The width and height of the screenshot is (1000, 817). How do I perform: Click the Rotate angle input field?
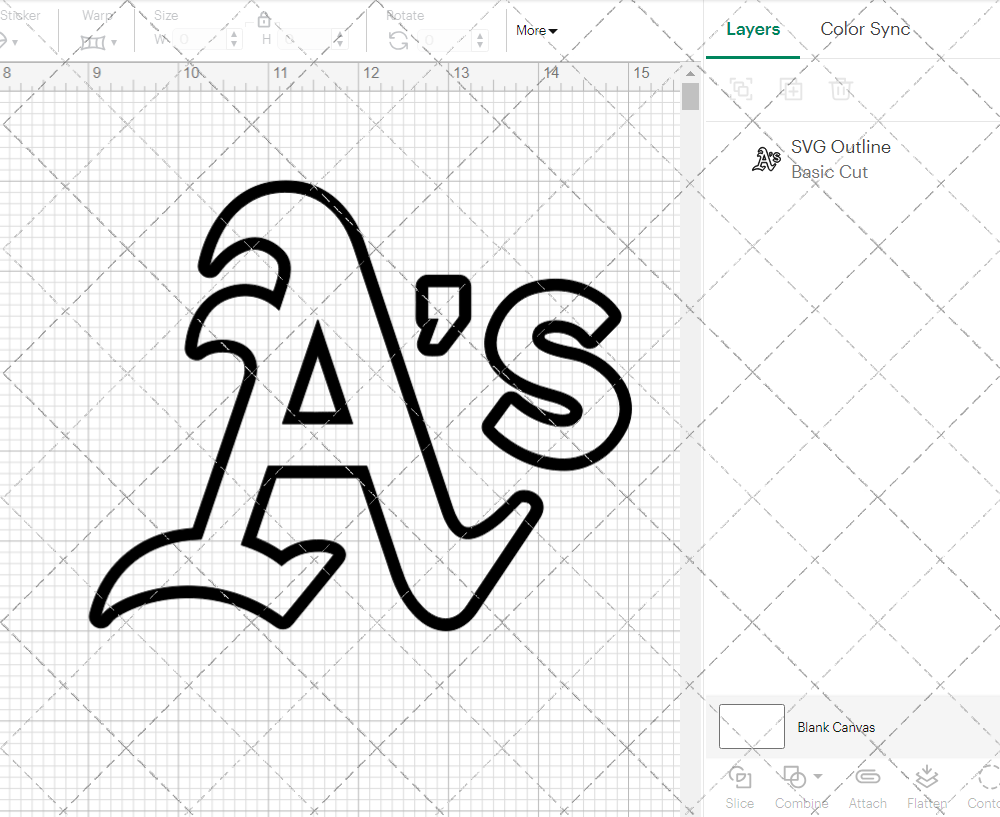[x=446, y=40]
